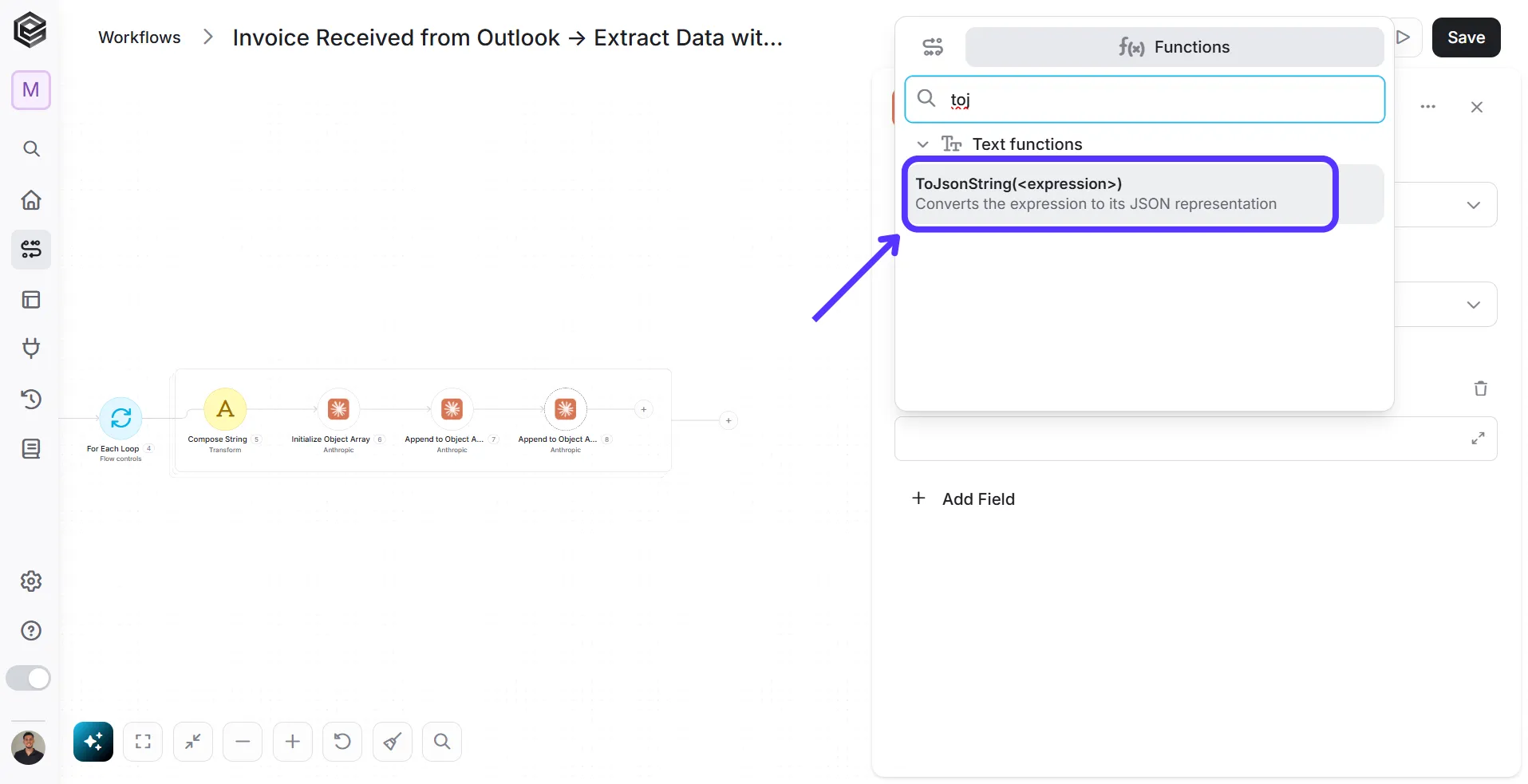Save the workflow

coord(1466,37)
